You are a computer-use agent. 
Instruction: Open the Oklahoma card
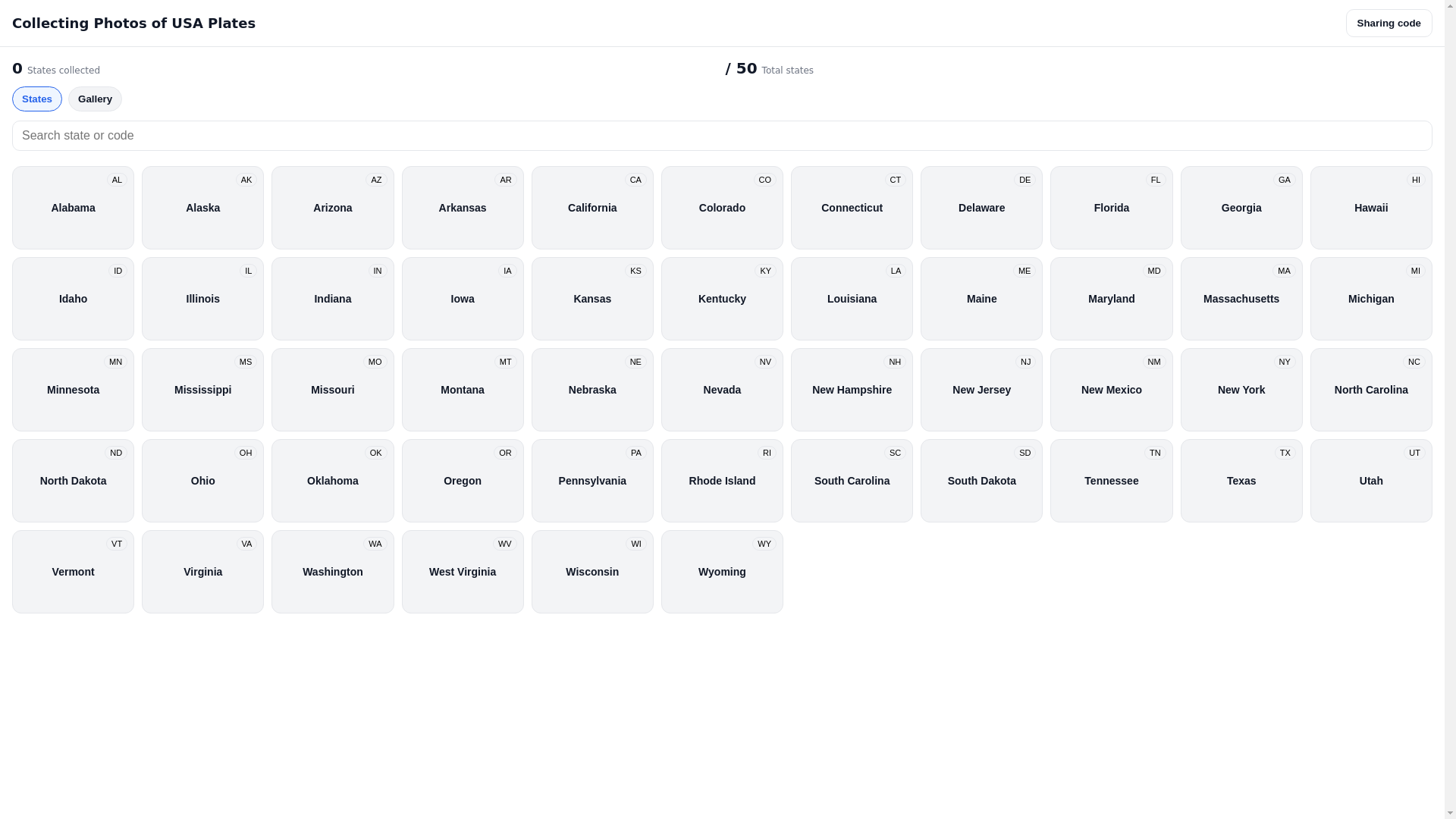333,481
